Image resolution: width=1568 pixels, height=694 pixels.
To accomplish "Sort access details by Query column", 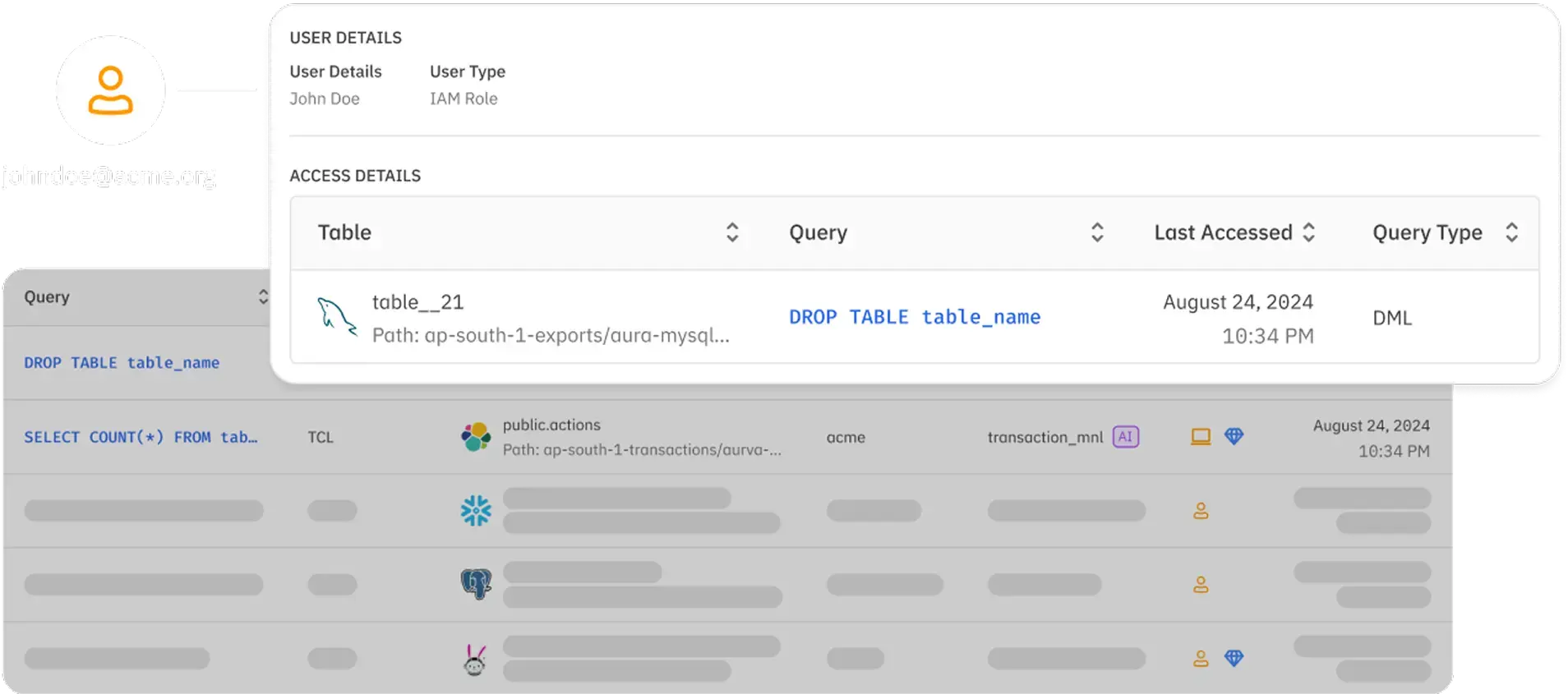I will tap(1097, 232).
